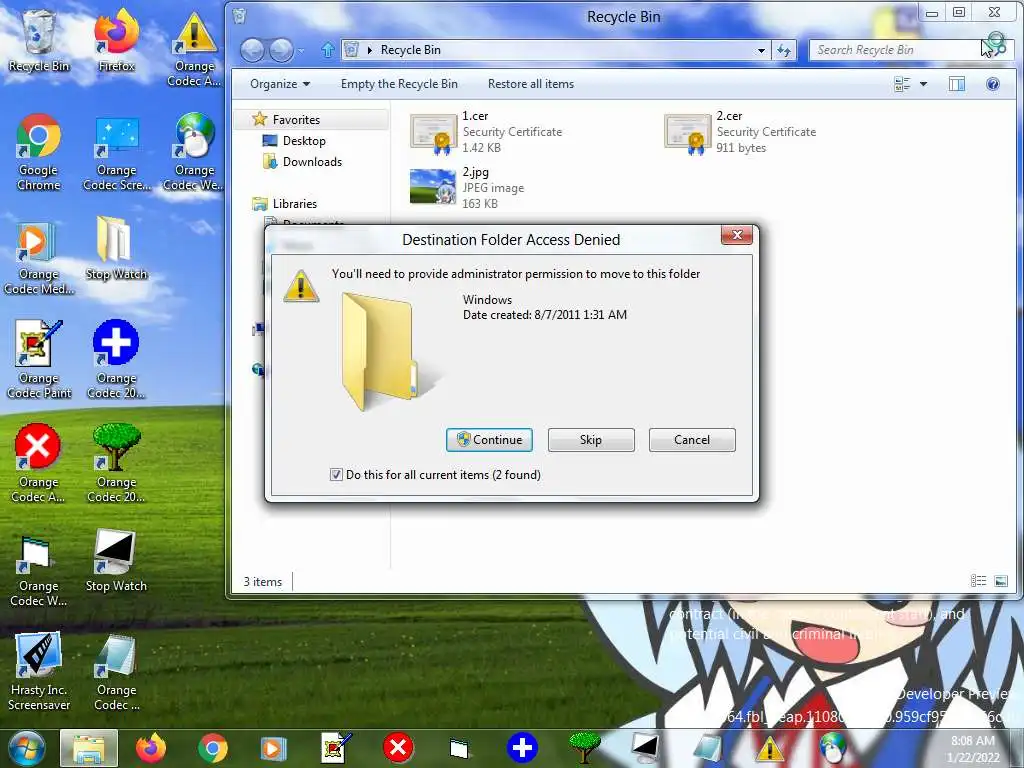
Task: Click blue plus icon in taskbar
Action: click(522, 748)
